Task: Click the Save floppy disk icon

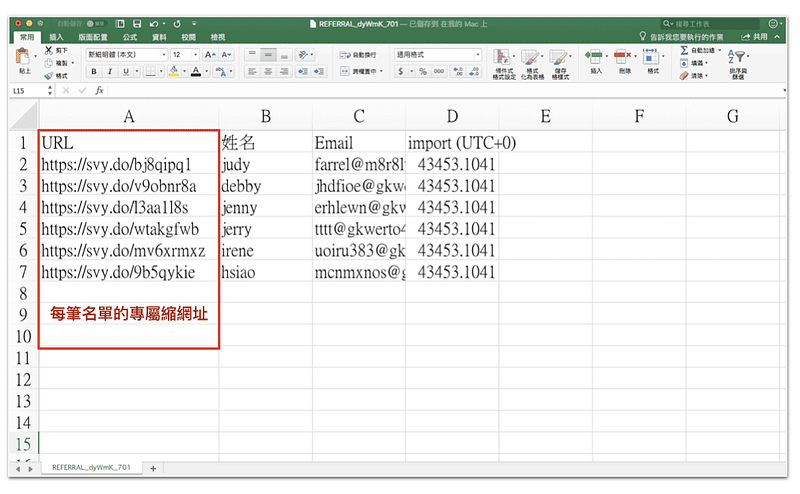Action: (137, 23)
